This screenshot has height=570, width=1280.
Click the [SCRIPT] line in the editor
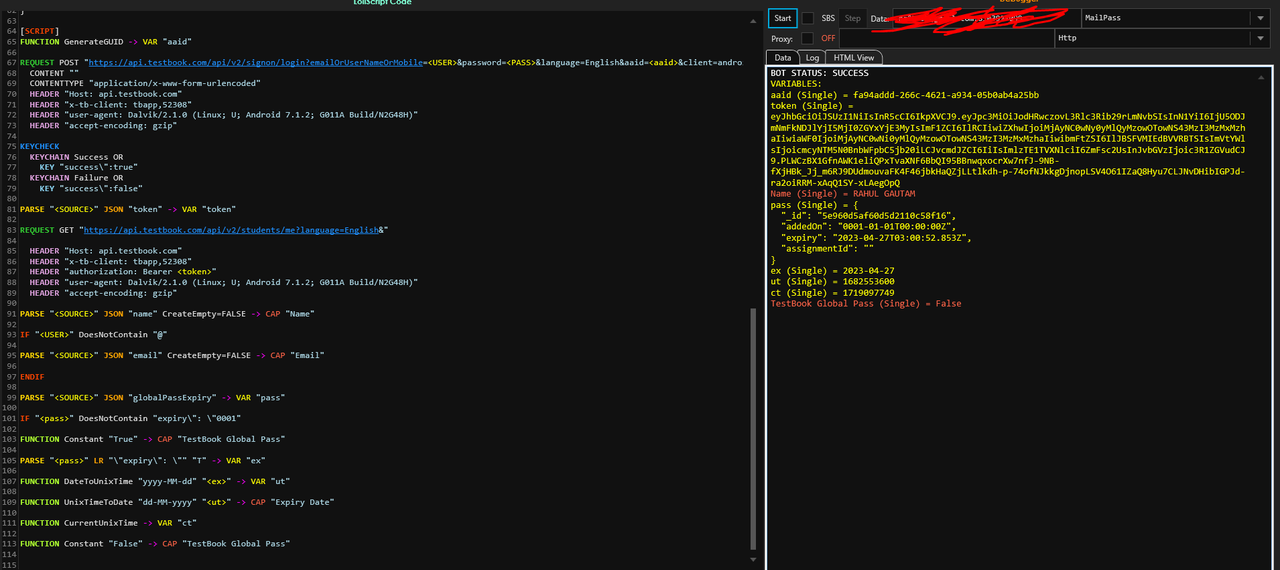[41, 31]
